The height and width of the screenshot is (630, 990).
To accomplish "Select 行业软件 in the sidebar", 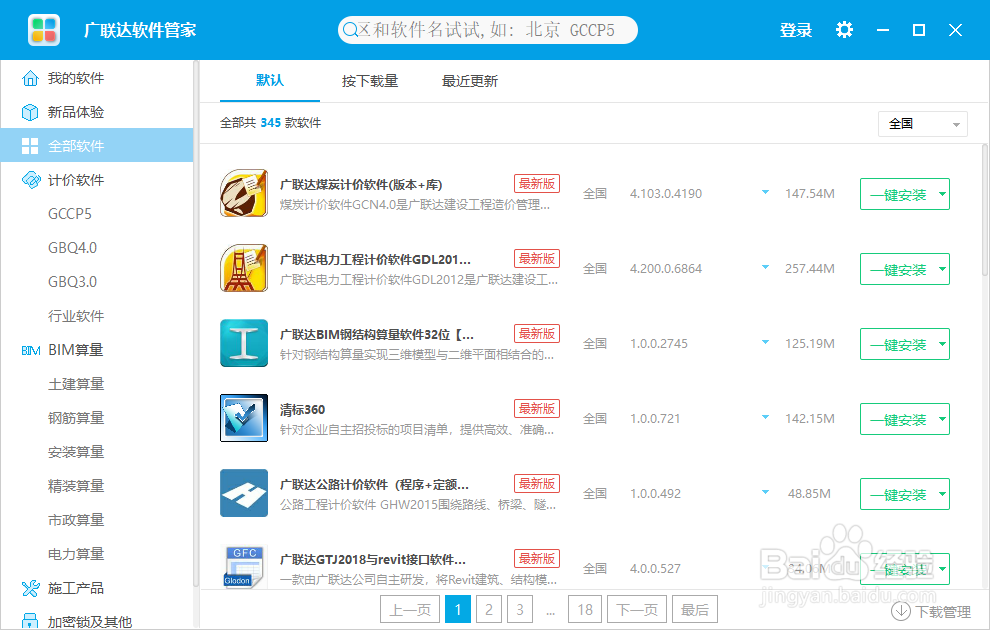I will pyautogui.click(x=76, y=316).
